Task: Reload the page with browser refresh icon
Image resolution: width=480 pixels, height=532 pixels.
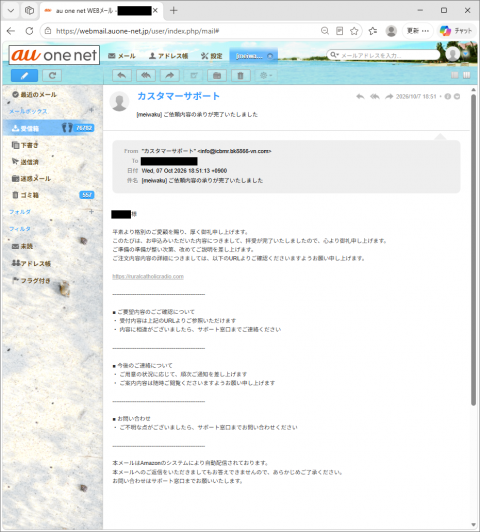Action: tap(30, 31)
